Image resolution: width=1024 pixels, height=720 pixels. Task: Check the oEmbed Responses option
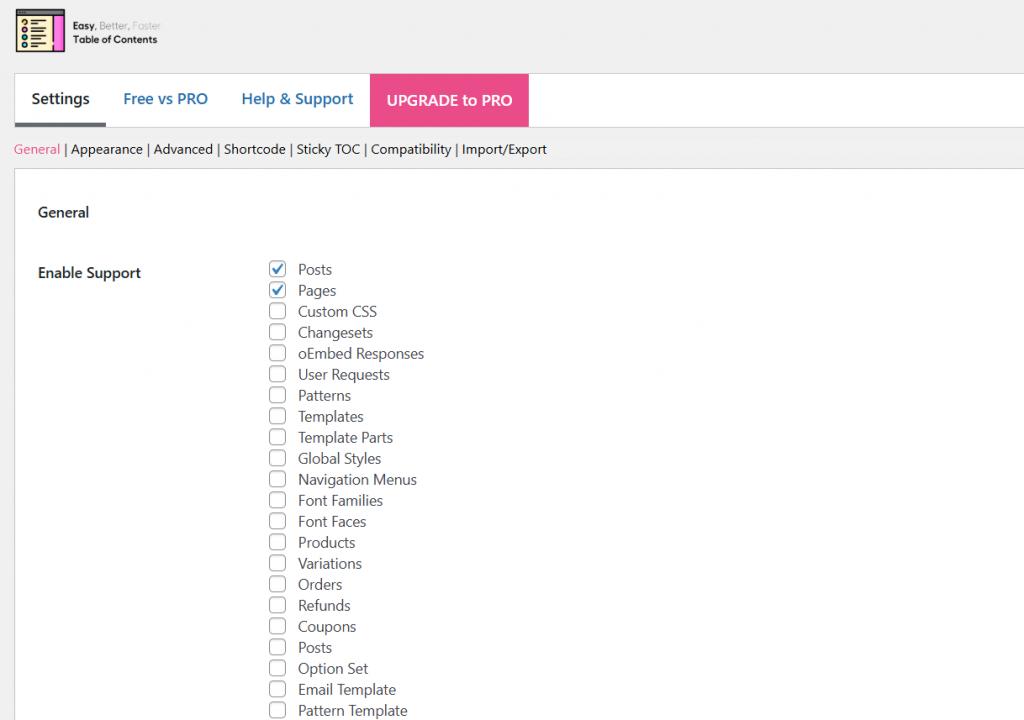pyautogui.click(x=277, y=352)
